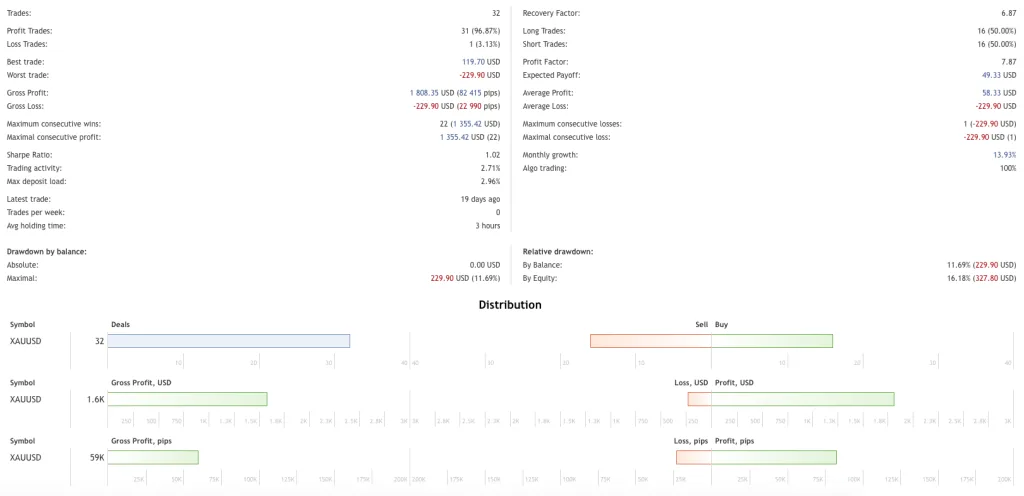The height and width of the screenshot is (496, 1024).
Task: Select the Gross Profit, USD green bar
Action: pyautogui.click(x=187, y=399)
